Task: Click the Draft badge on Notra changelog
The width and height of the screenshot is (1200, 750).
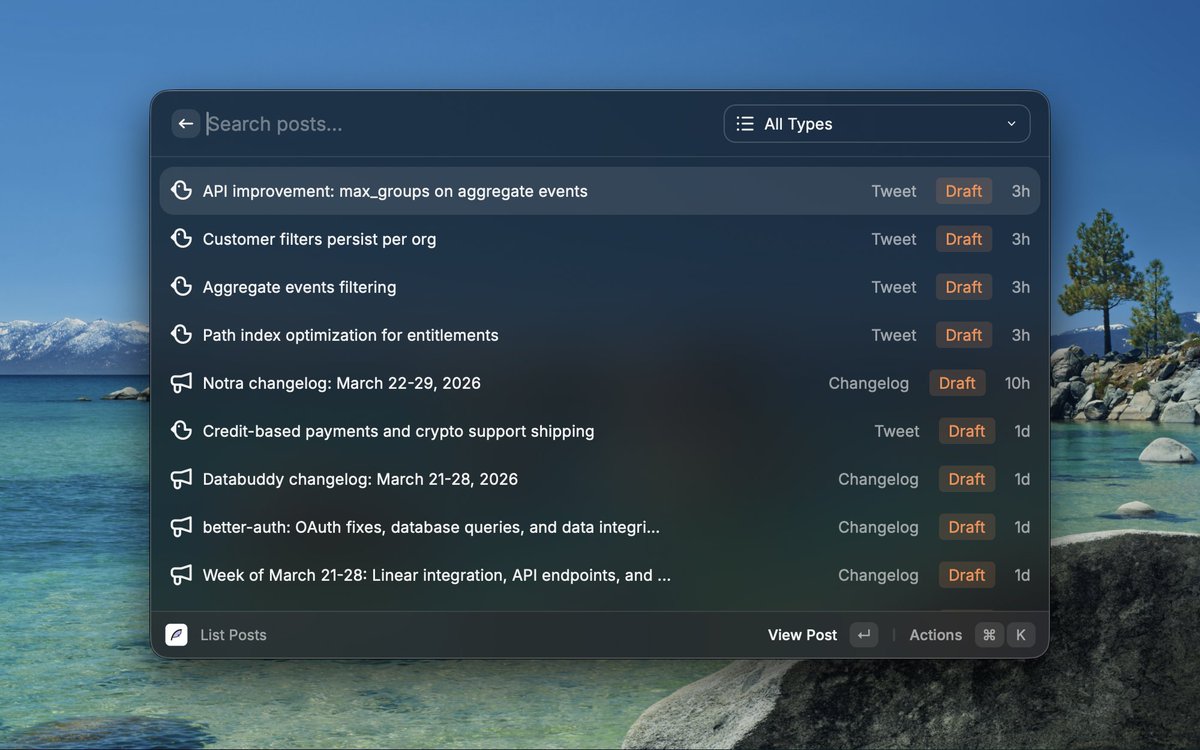Action: coord(957,383)
